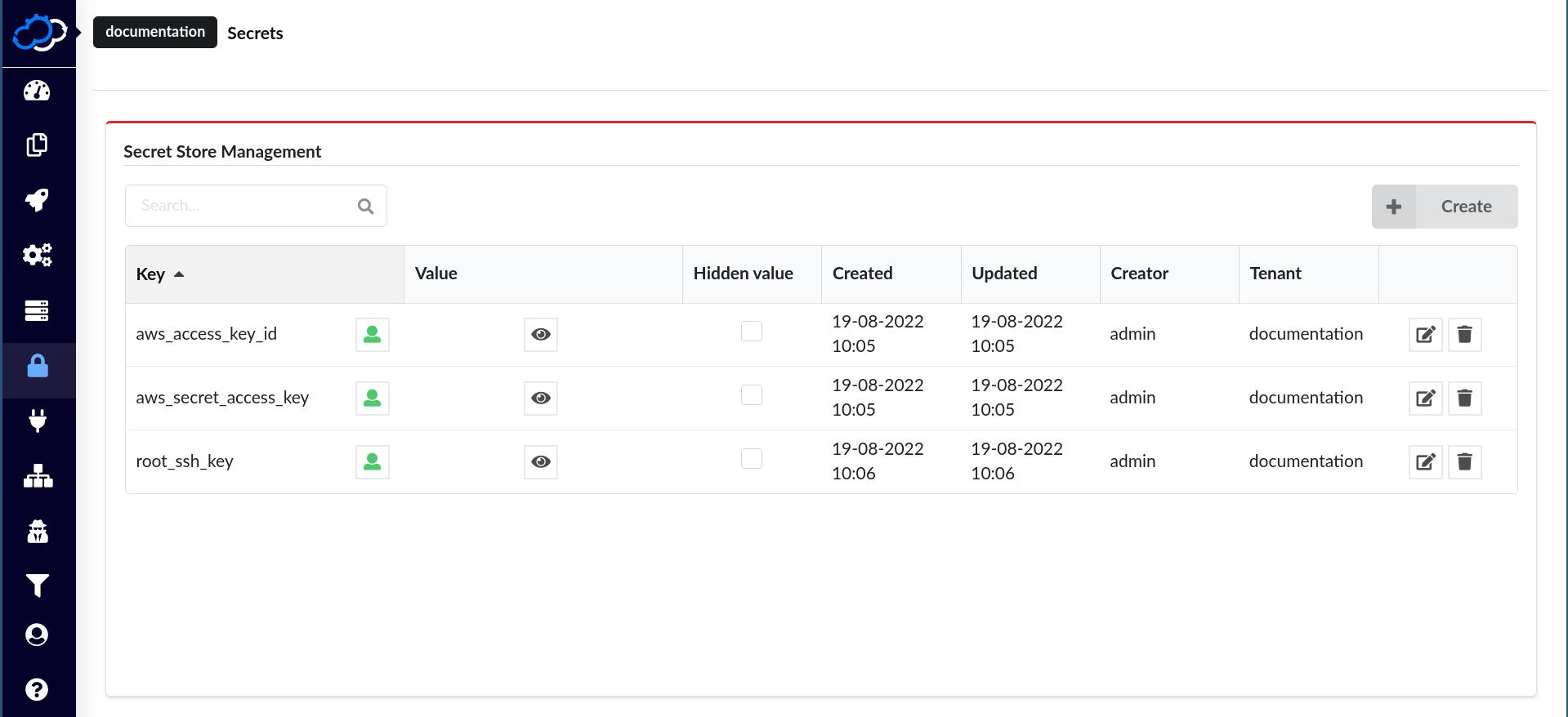Toggle hidden value checkbox for aws_access_key_id
The width and height of the screenshot is (1568, 717).
point(752,332)
